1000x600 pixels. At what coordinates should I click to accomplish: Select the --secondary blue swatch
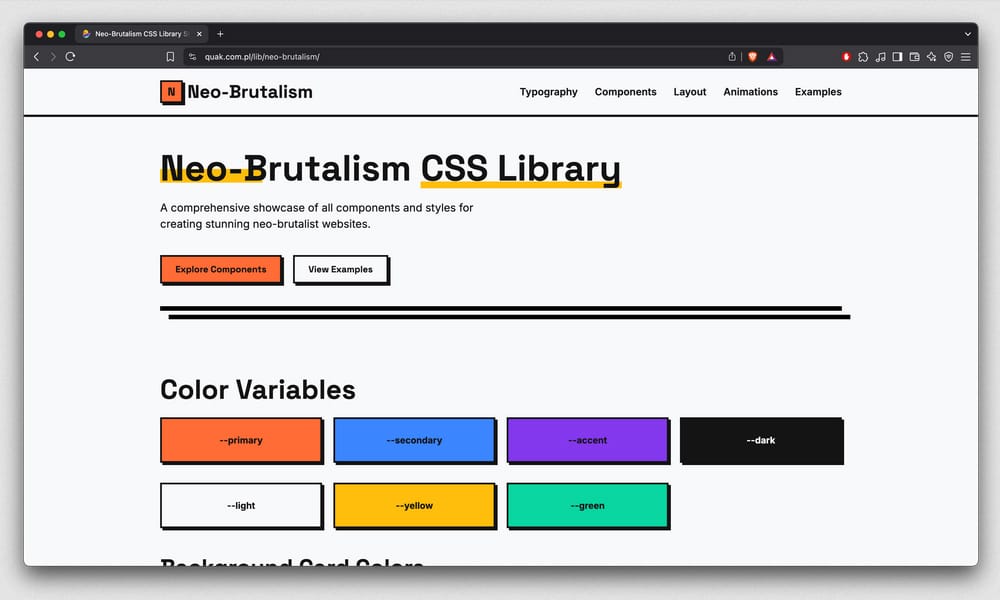click(x=414, y=440)
